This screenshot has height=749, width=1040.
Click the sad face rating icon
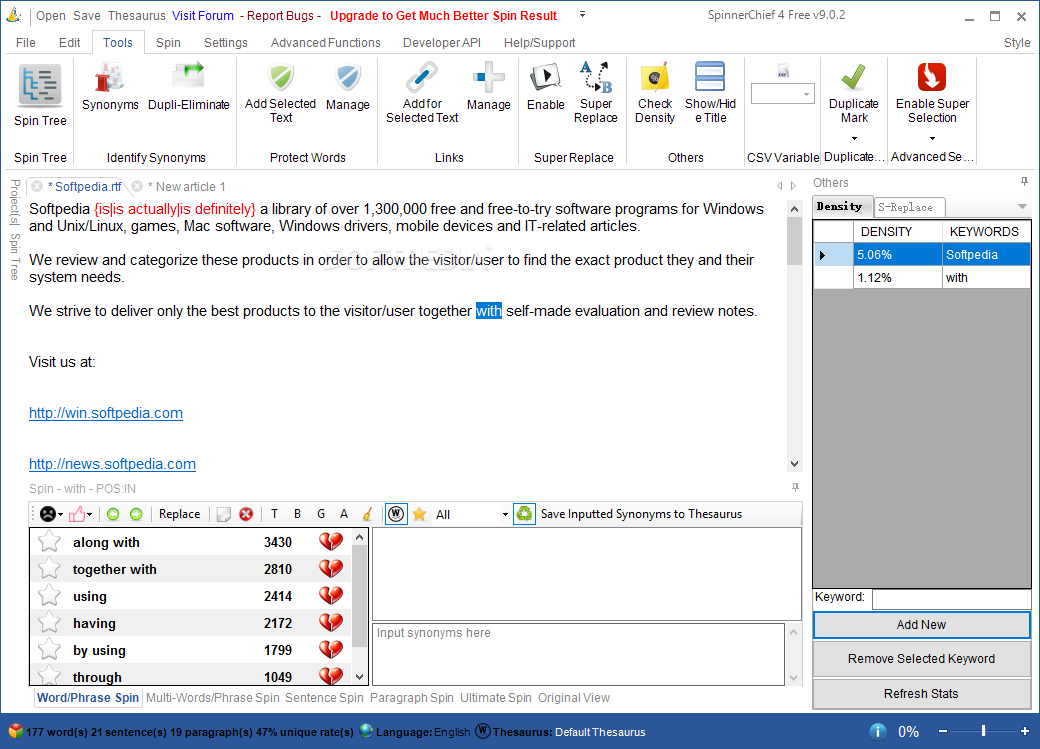click(48, 514)
